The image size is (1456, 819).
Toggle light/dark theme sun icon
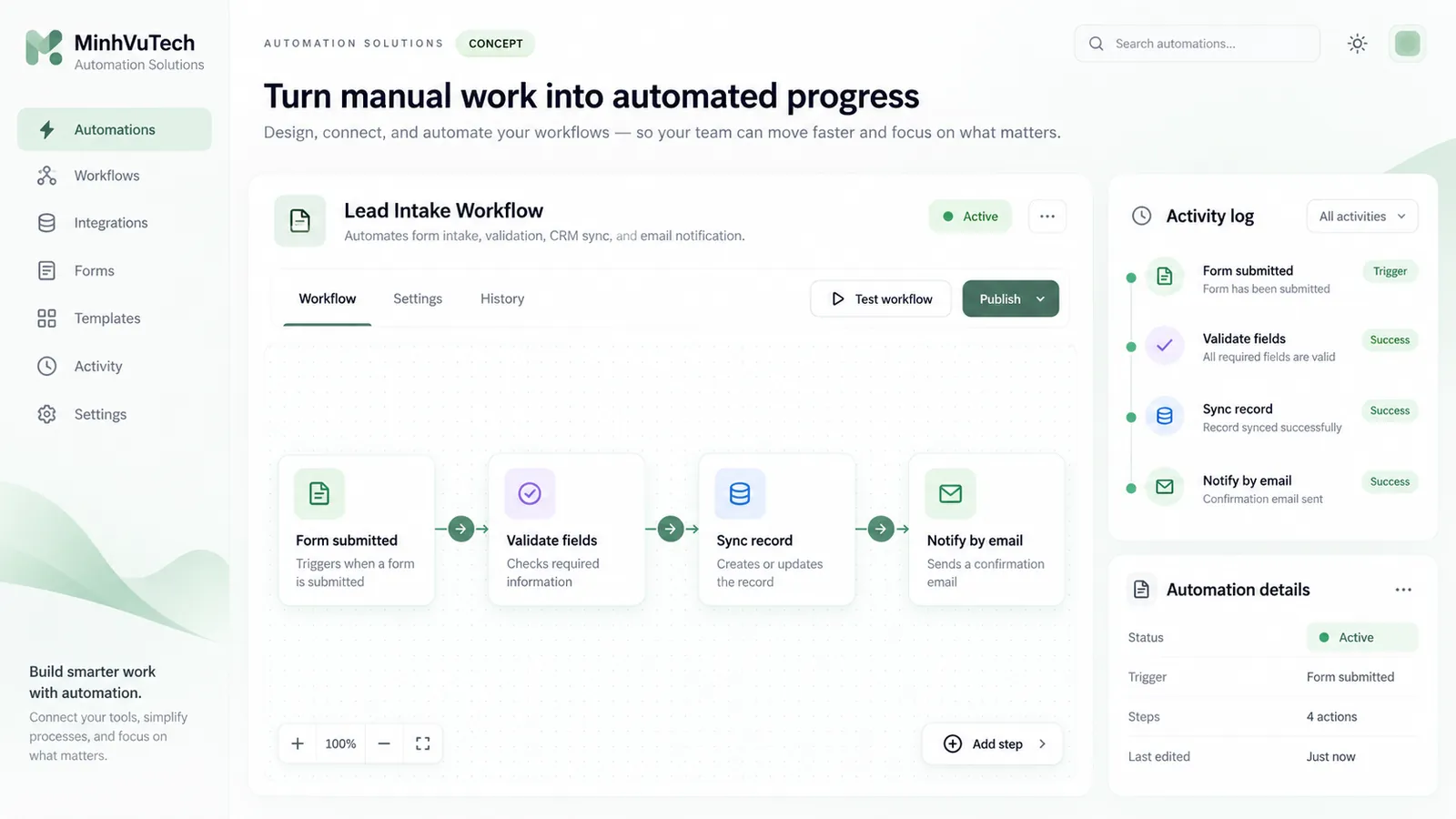point(1357,44)
